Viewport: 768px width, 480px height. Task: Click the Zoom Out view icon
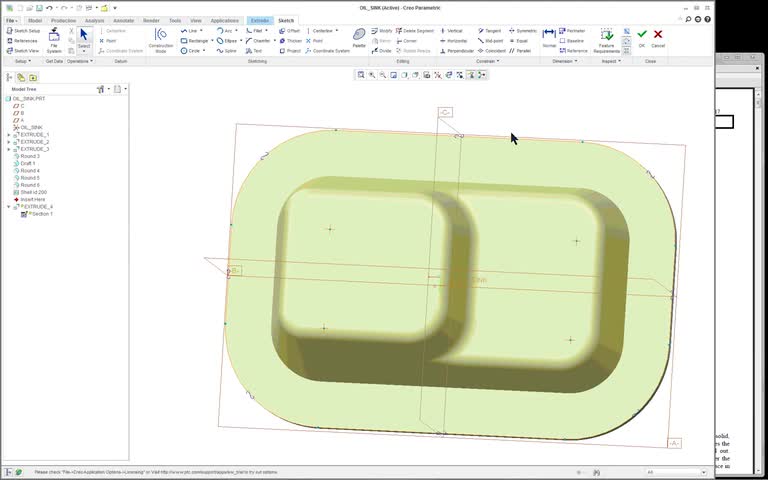[383, 75]
